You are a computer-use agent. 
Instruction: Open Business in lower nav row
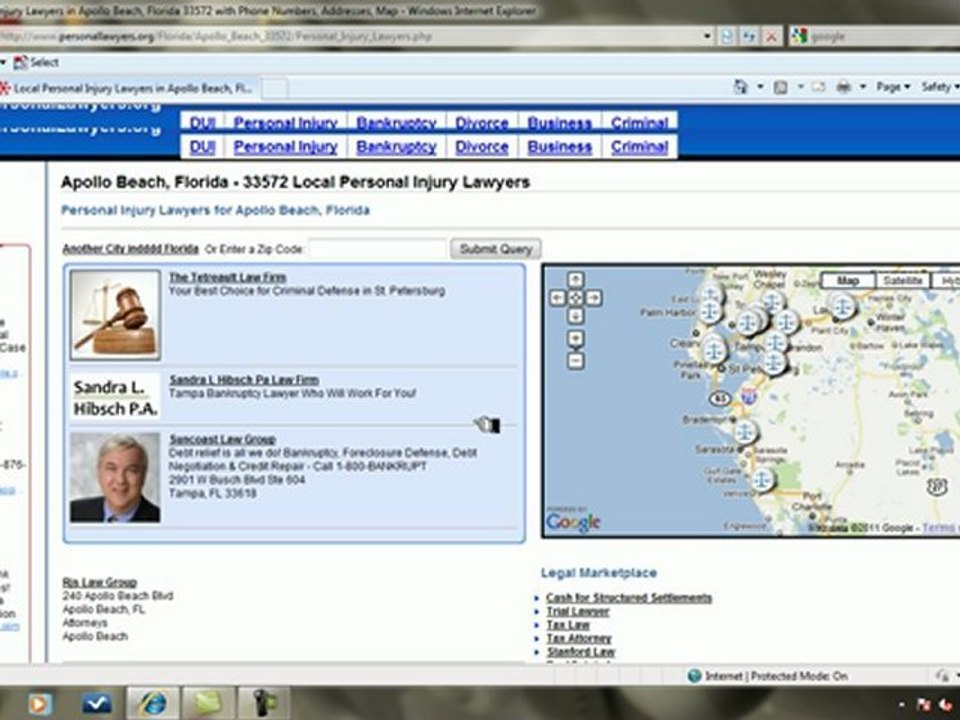pyautogui.click(x=560, y=147)
